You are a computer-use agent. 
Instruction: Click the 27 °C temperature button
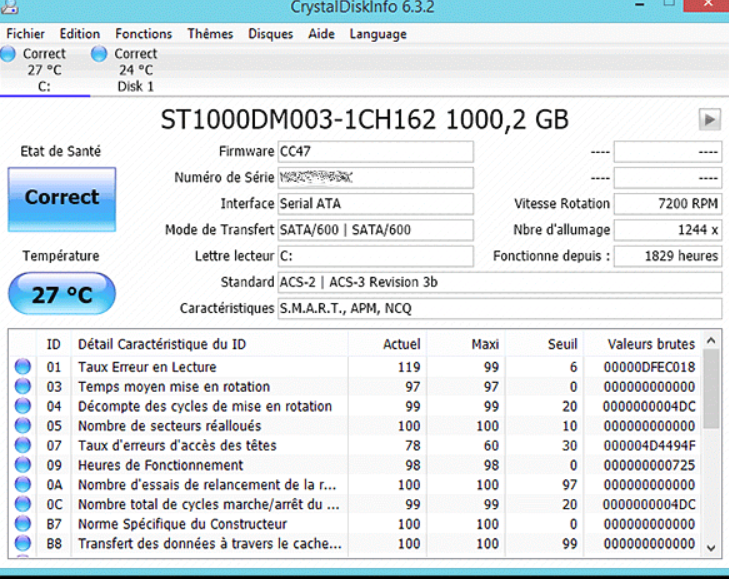(x=62, y=294)
